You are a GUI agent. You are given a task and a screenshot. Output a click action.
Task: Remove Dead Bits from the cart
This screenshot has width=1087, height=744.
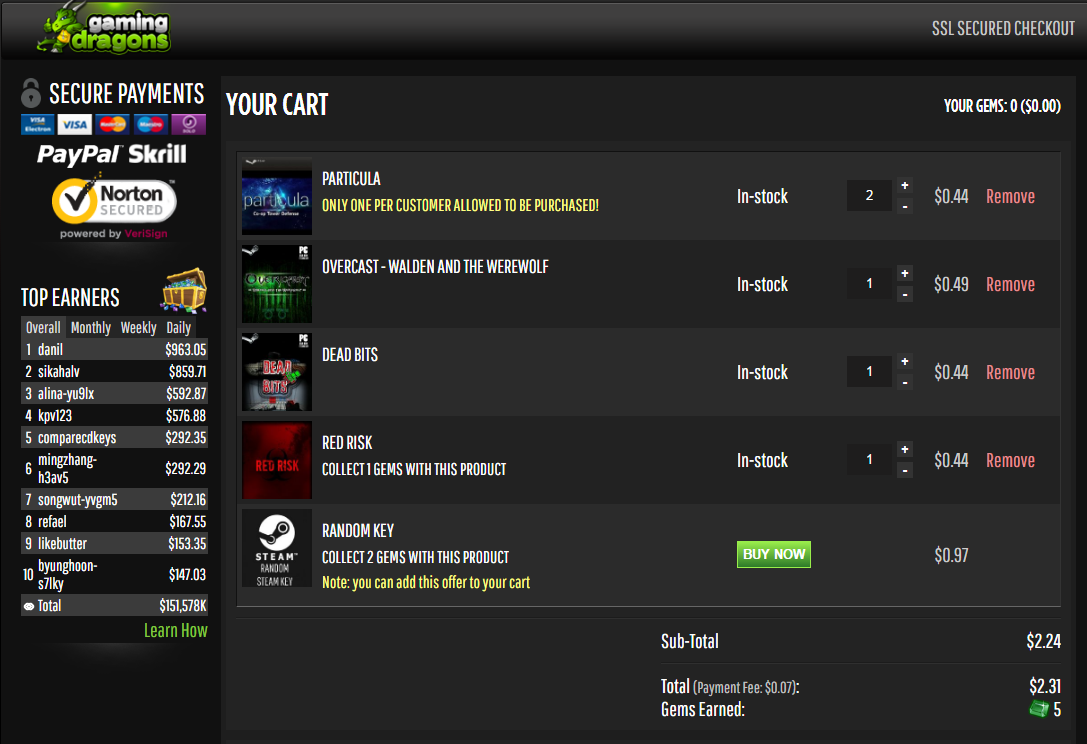click(x=1010, y=372)
